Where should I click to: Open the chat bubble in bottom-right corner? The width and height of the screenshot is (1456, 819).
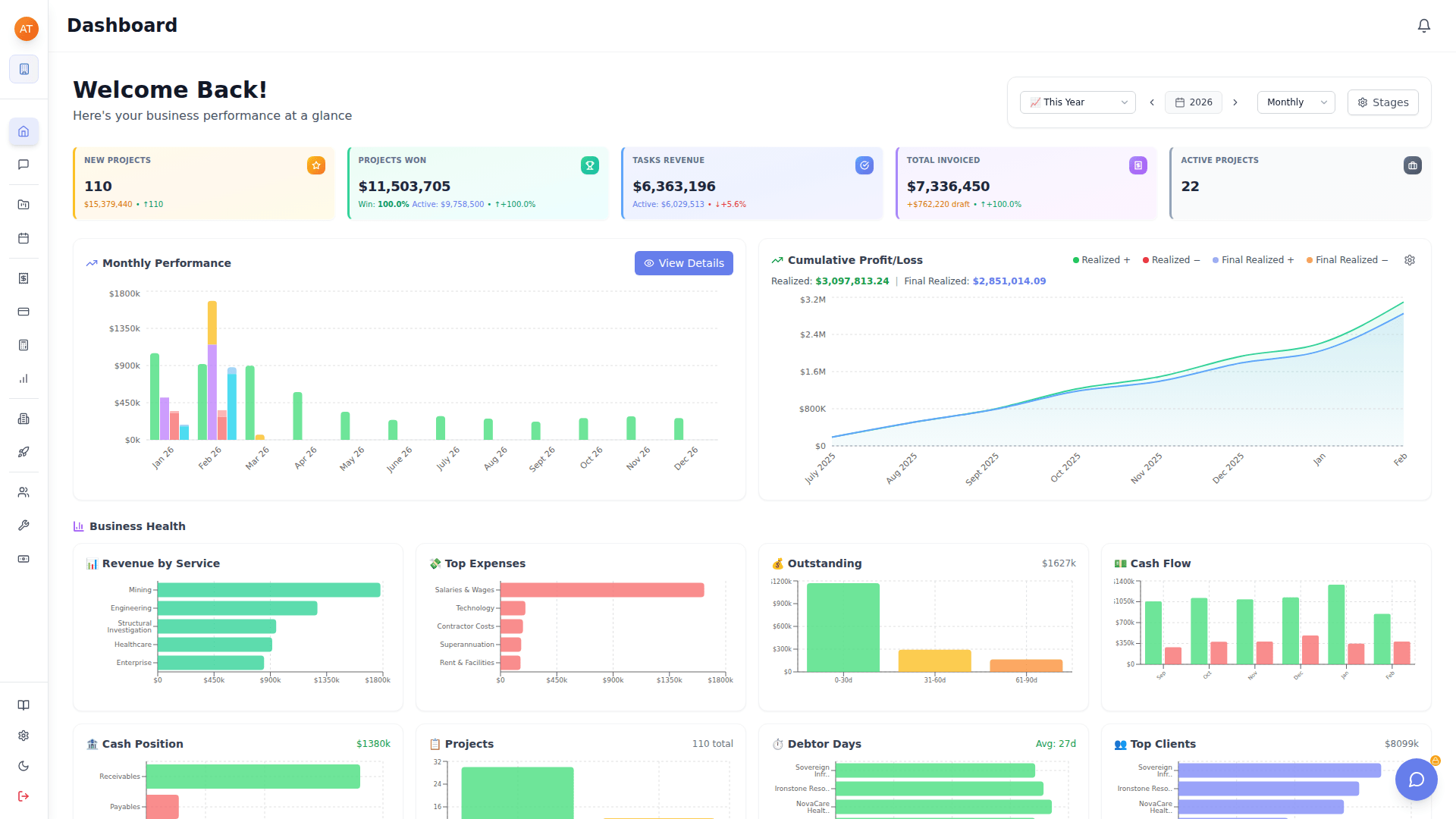click(x=1416, y=779)
